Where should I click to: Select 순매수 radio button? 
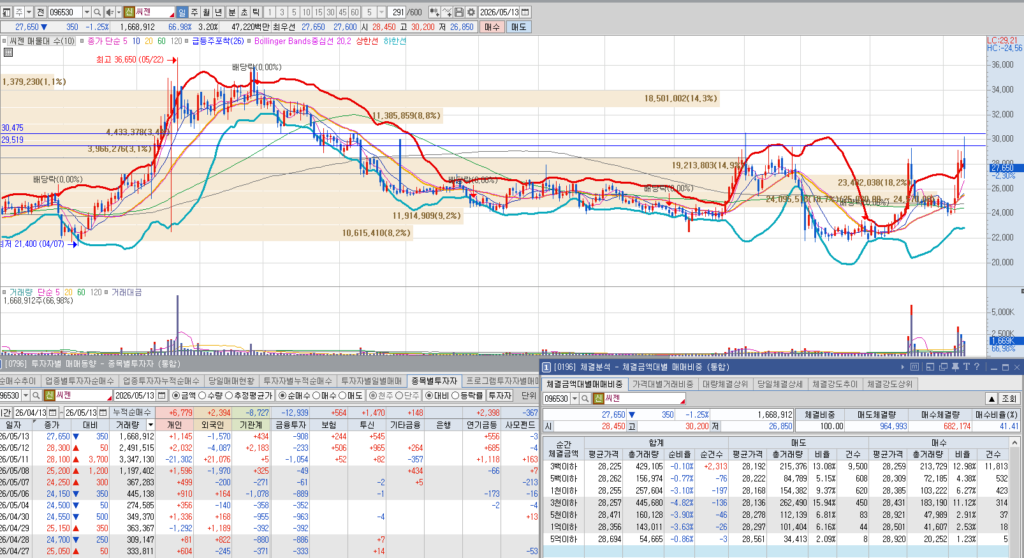(283, 396)
